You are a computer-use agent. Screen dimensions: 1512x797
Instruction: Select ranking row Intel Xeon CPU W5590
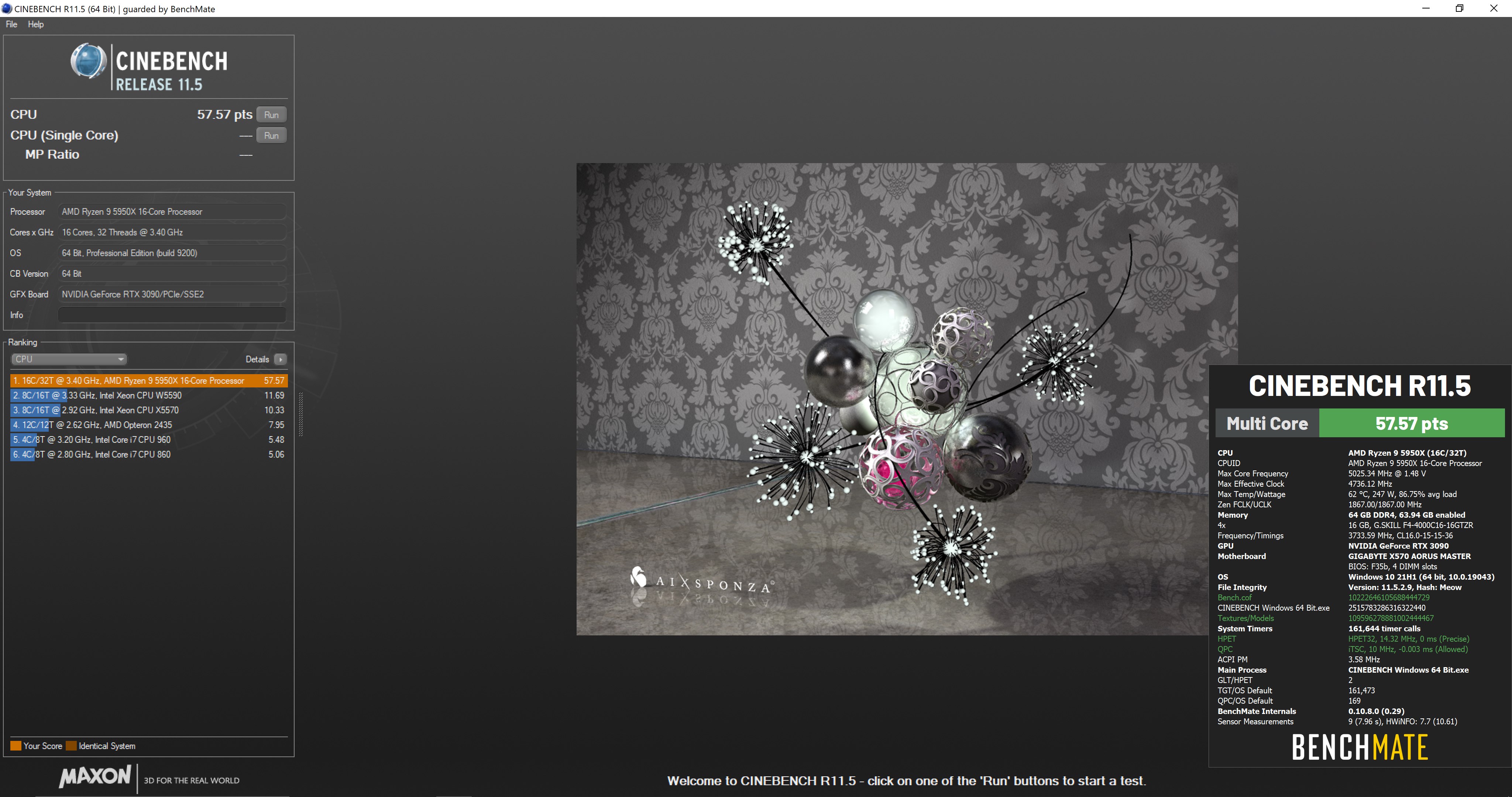tap(148, 396)
